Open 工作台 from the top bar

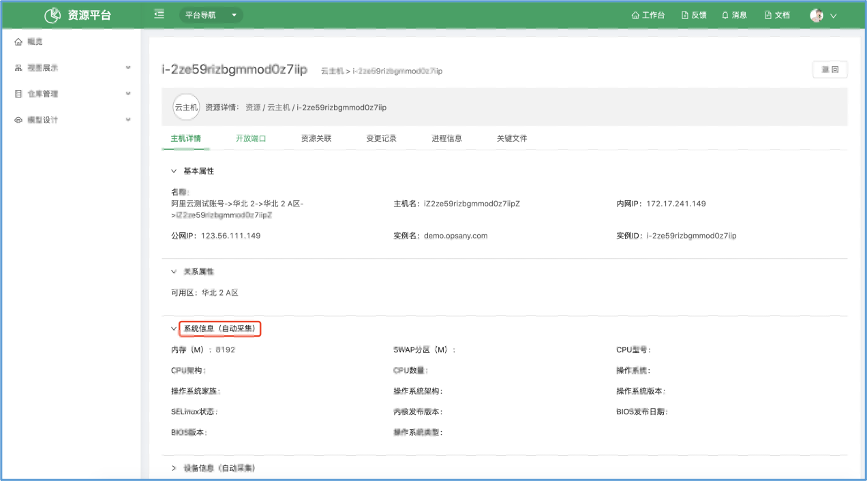[648, 16]
